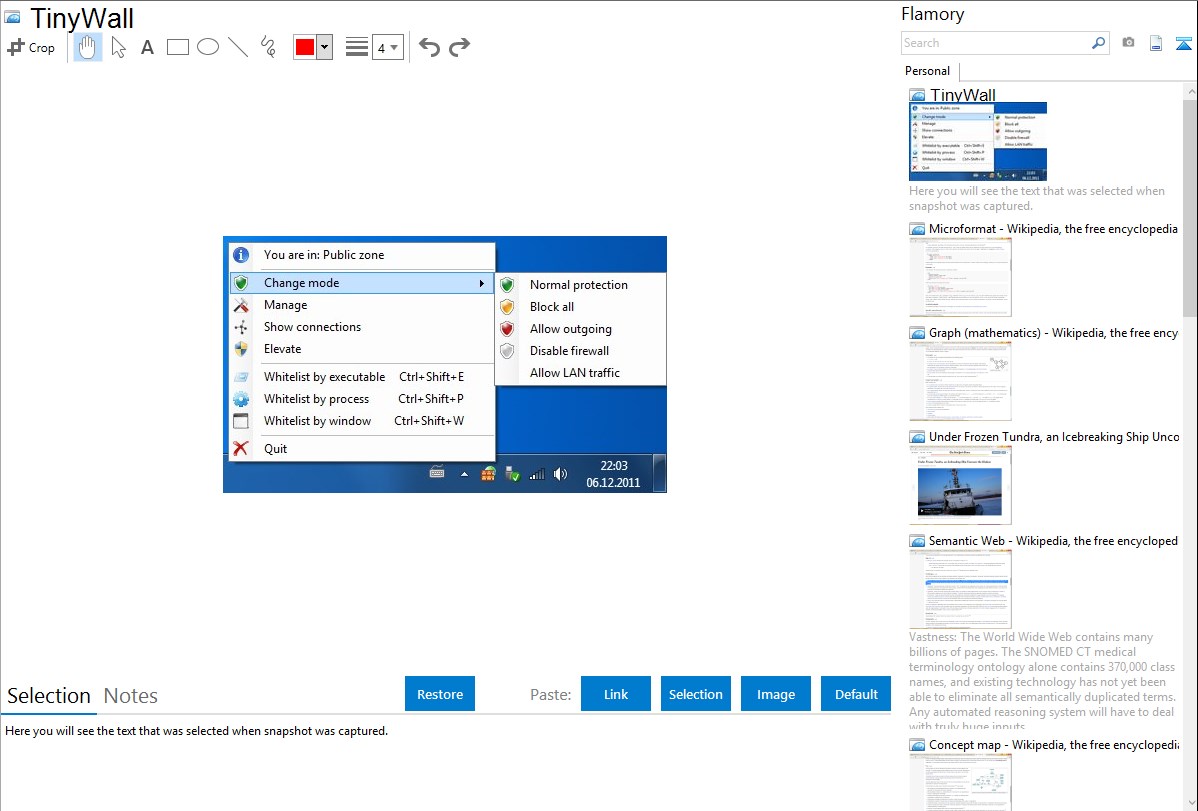1198x811 pixels.
Task: Open the Personal tab
Action: pos(927,71)
